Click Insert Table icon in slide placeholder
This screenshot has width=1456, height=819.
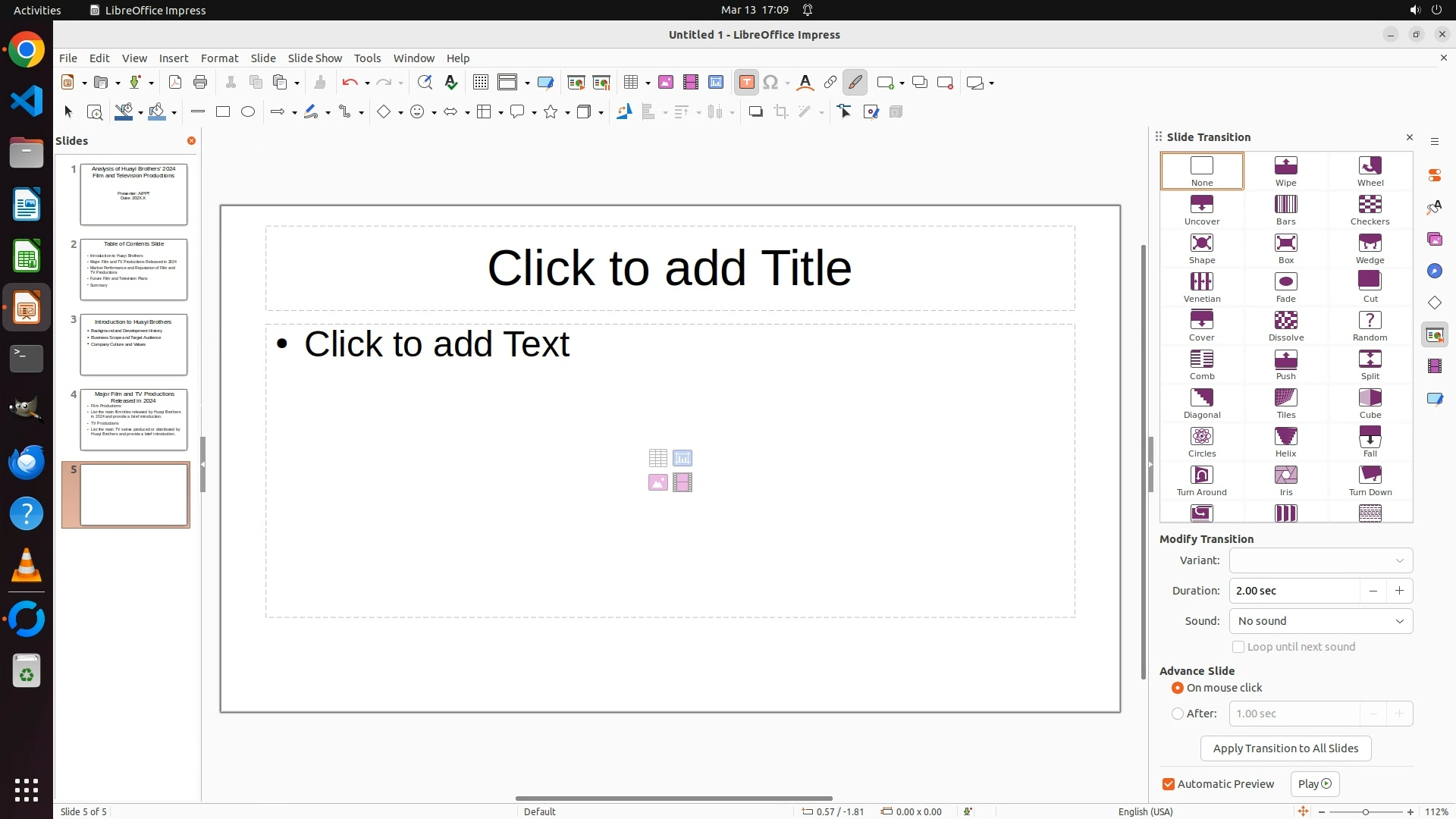point(657,458)
